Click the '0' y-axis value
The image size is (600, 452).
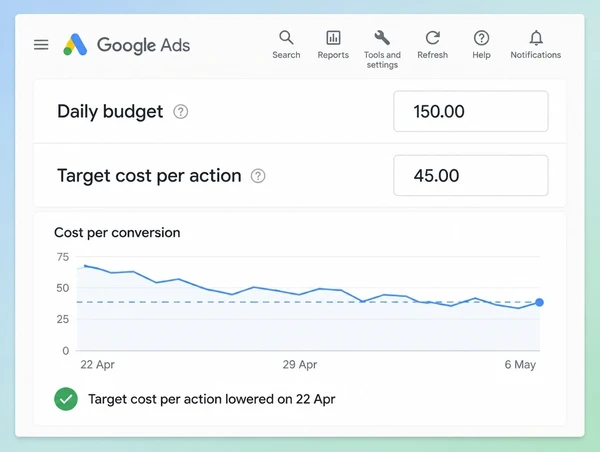(66, 351)
